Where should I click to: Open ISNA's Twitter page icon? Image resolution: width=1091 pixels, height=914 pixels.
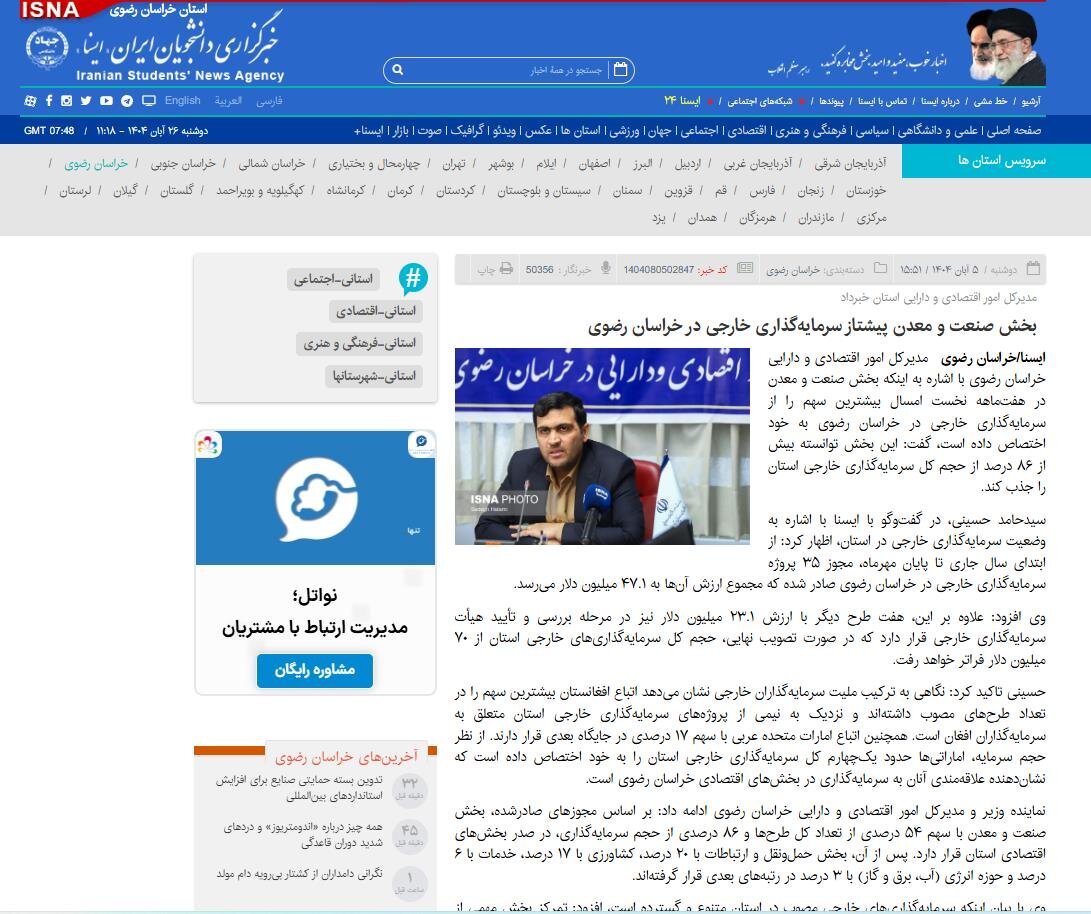[x=86, y=100]
